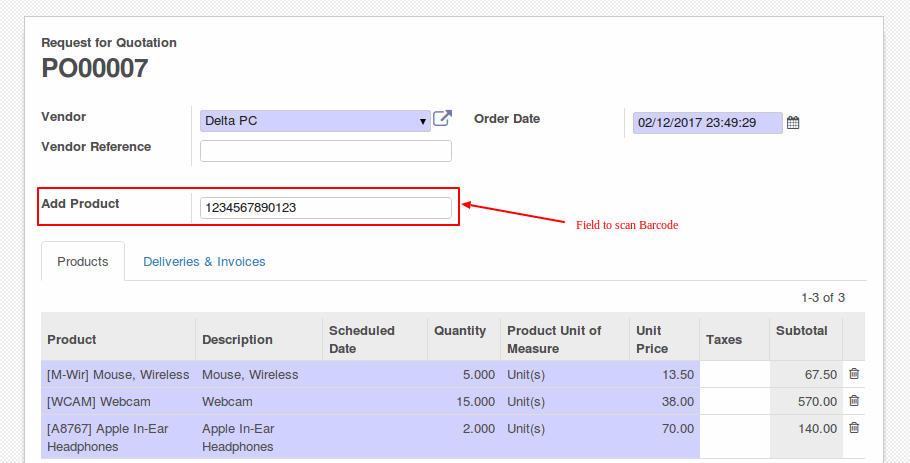Delete the Apple In-Ear Headphones line
This screenshot has width=910, height=463.
pyautogui.click(x=854, y=428)
